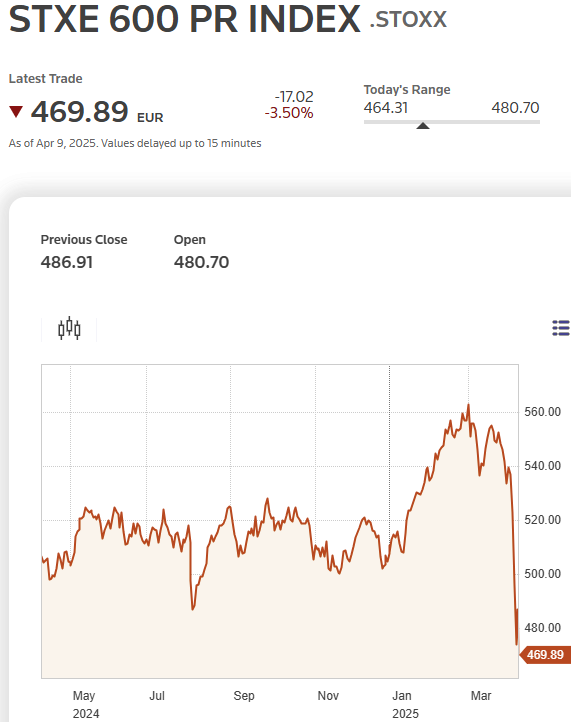Screen dimensions: 571x722
Task: Click the Jan 2025 x-axis label
Action: (x=405, y=704)
